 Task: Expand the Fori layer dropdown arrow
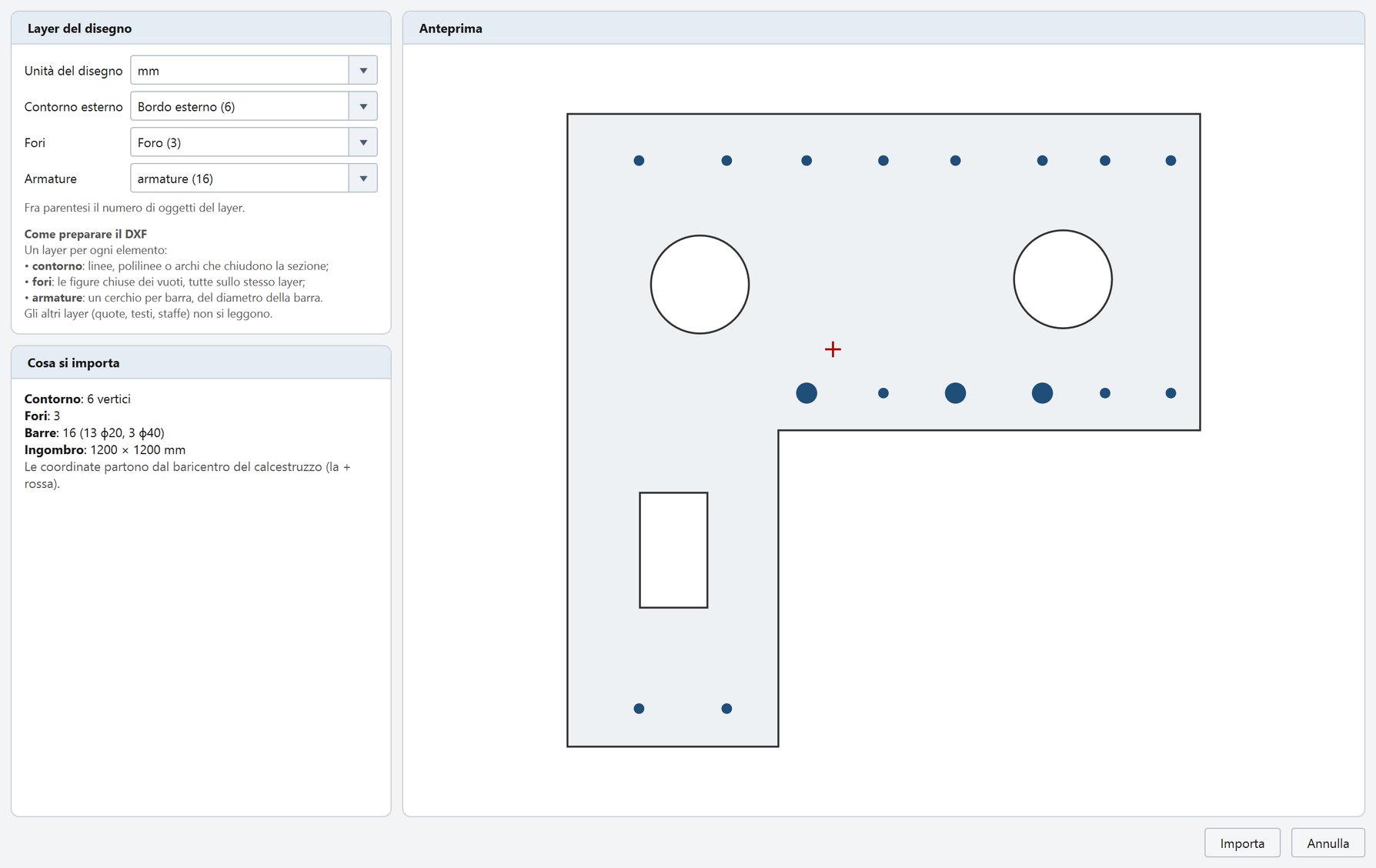click(363, 142)
